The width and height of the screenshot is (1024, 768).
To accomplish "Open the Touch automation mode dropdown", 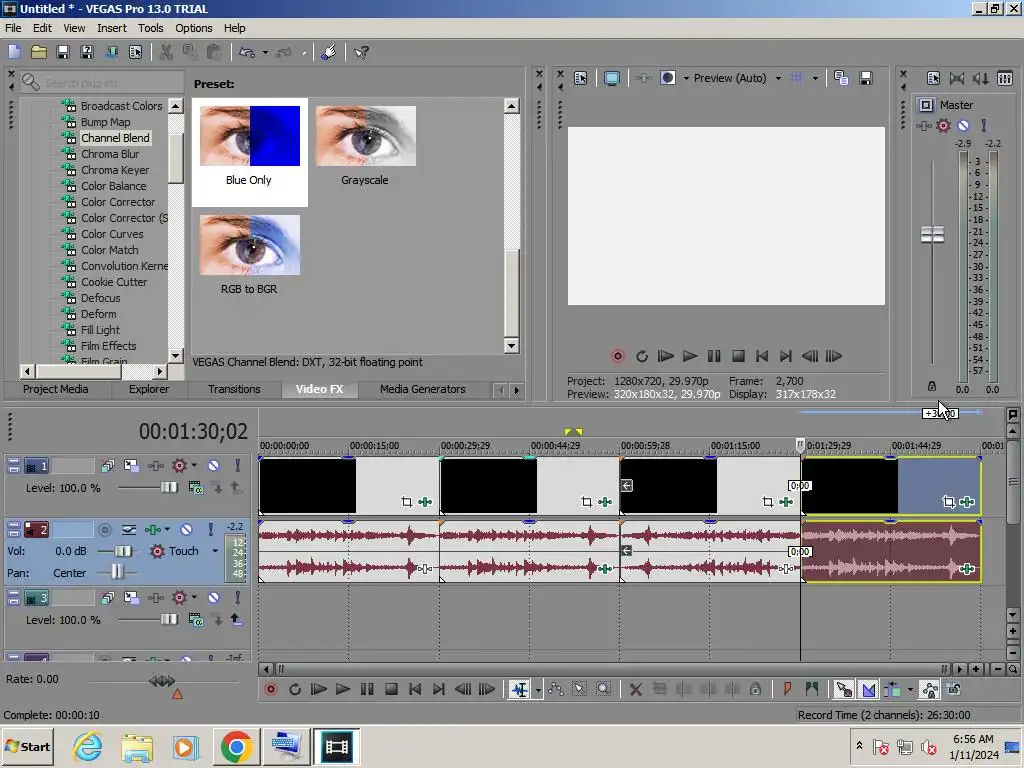I will 215,551.
